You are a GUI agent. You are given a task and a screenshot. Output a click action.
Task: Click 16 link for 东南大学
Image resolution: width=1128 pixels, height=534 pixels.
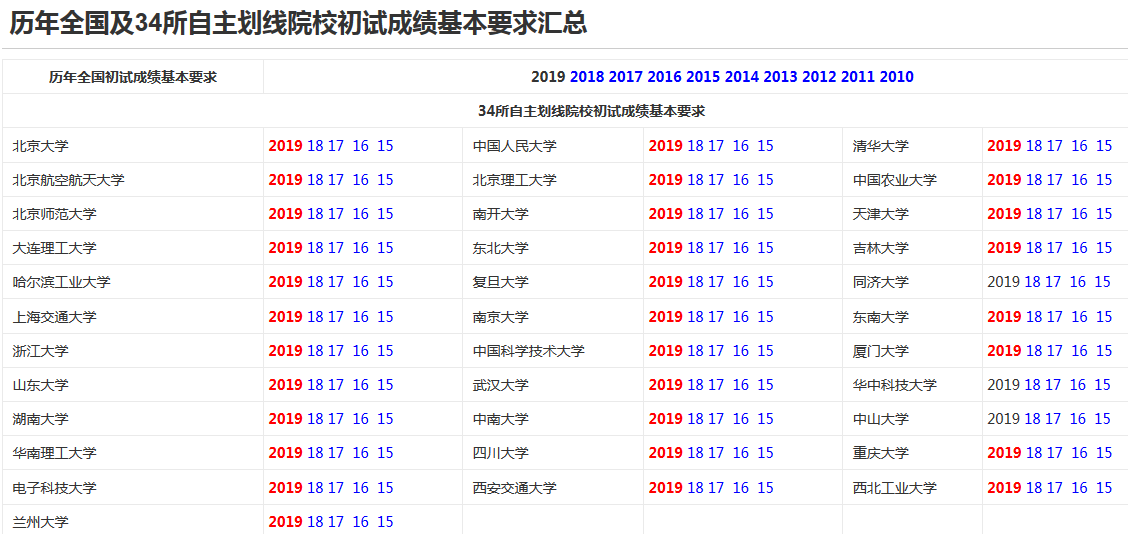point(1079,317)
